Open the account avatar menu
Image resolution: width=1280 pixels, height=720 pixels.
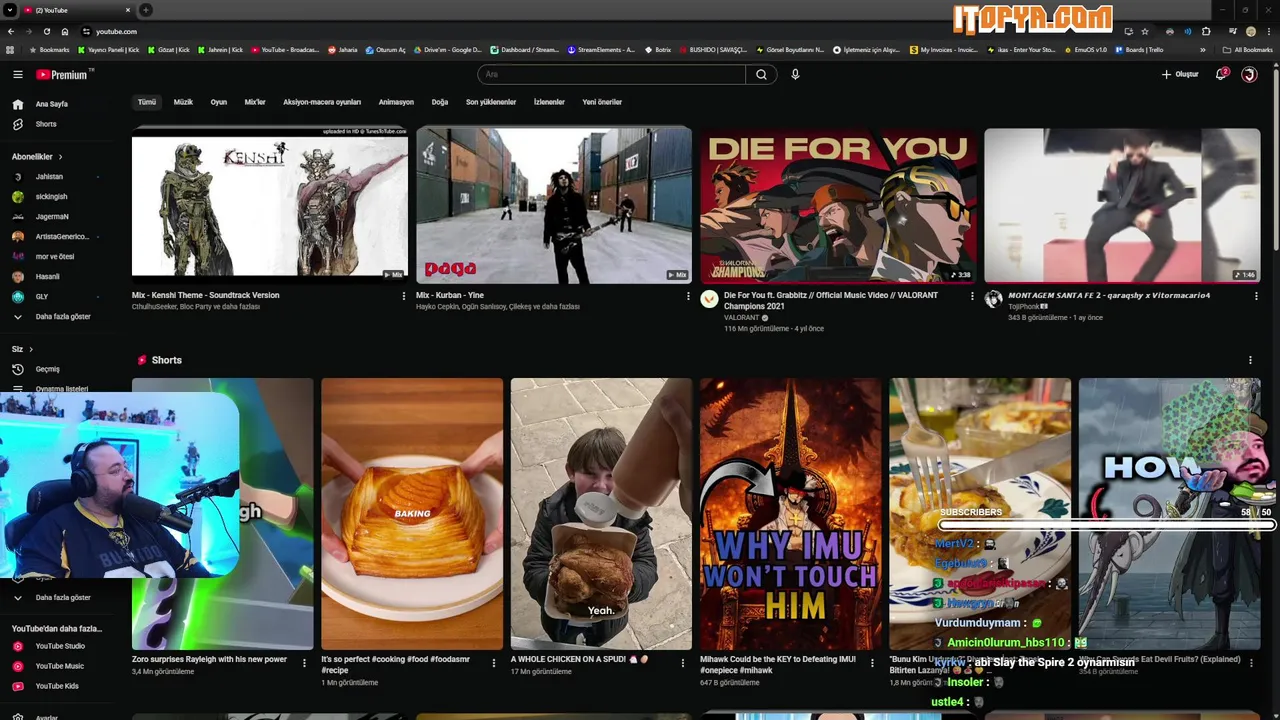tap(1249, 74)
